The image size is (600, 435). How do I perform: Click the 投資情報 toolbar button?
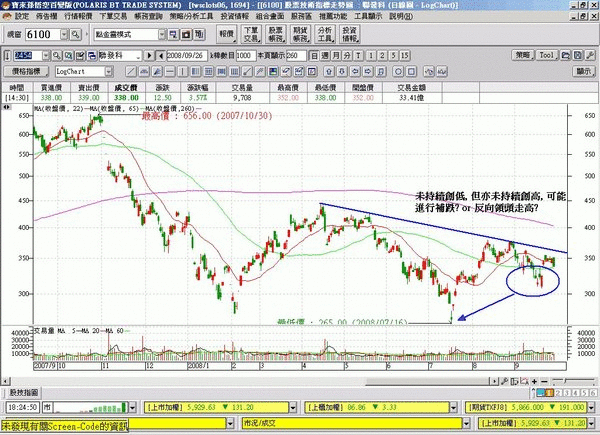click(x=350, y=34)
